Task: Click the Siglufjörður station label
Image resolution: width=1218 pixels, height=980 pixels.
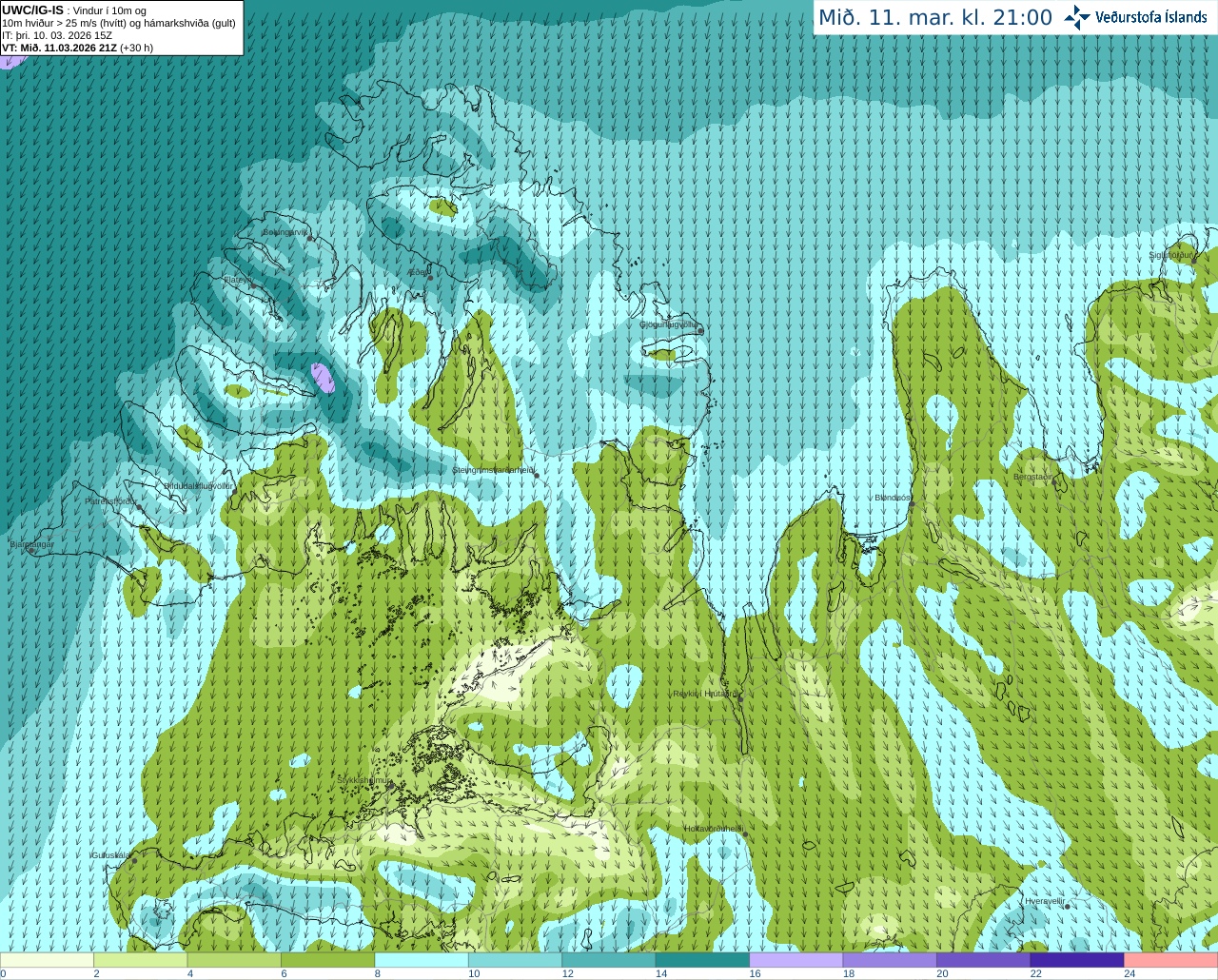Action: point(1170,255)
